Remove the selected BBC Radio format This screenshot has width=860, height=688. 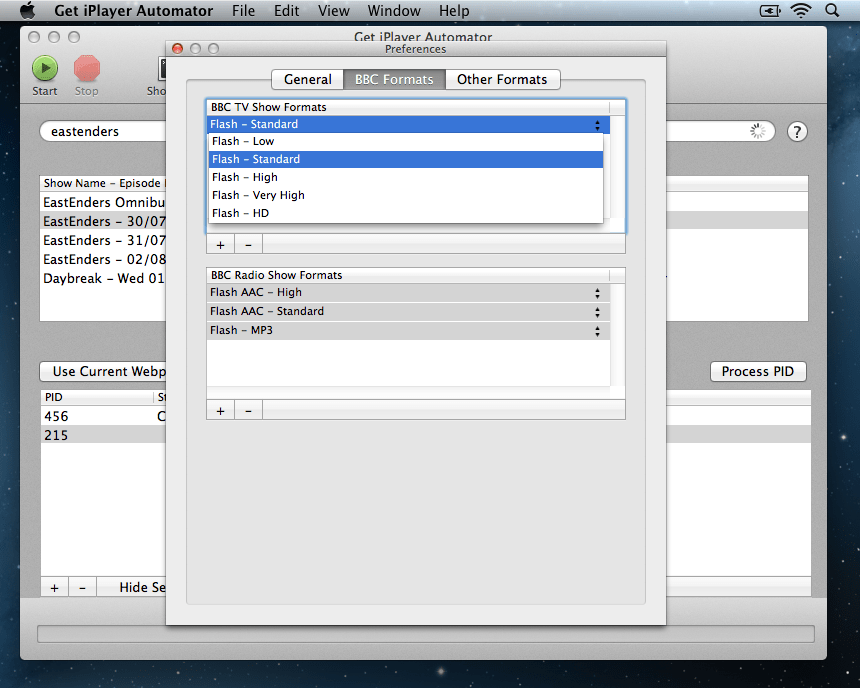pos(248,411)
